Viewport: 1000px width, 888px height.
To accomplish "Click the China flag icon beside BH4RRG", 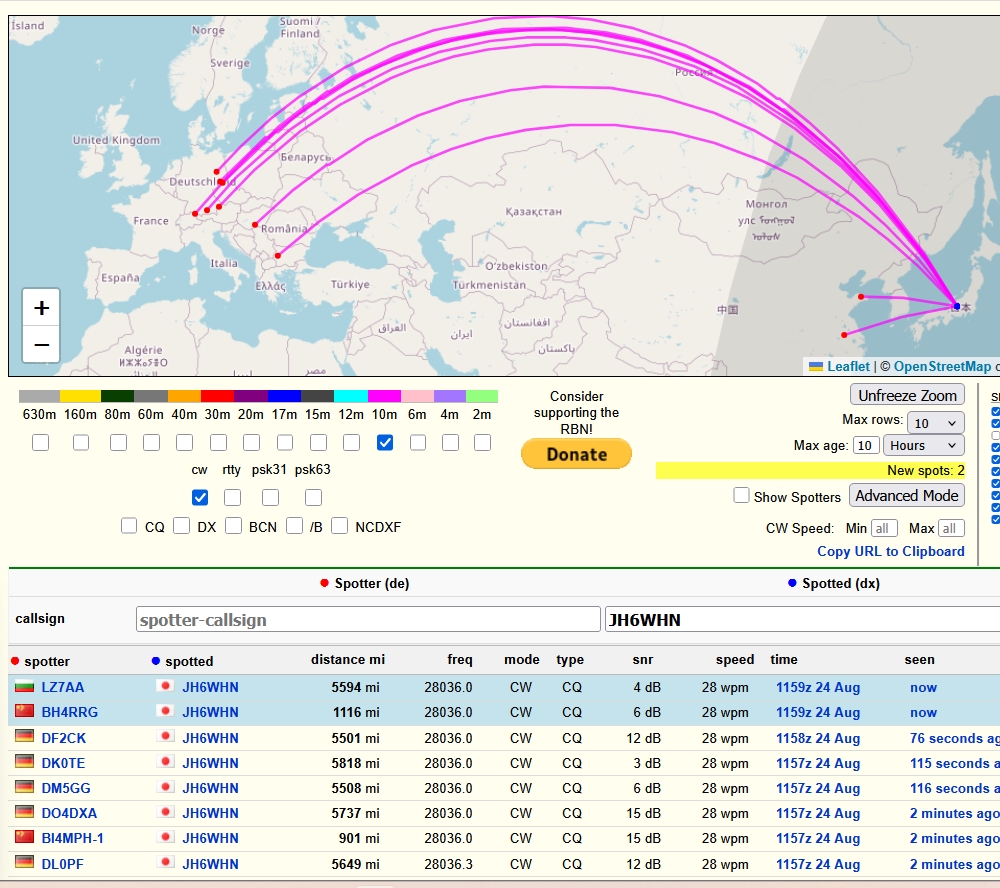I will point(24,712).
